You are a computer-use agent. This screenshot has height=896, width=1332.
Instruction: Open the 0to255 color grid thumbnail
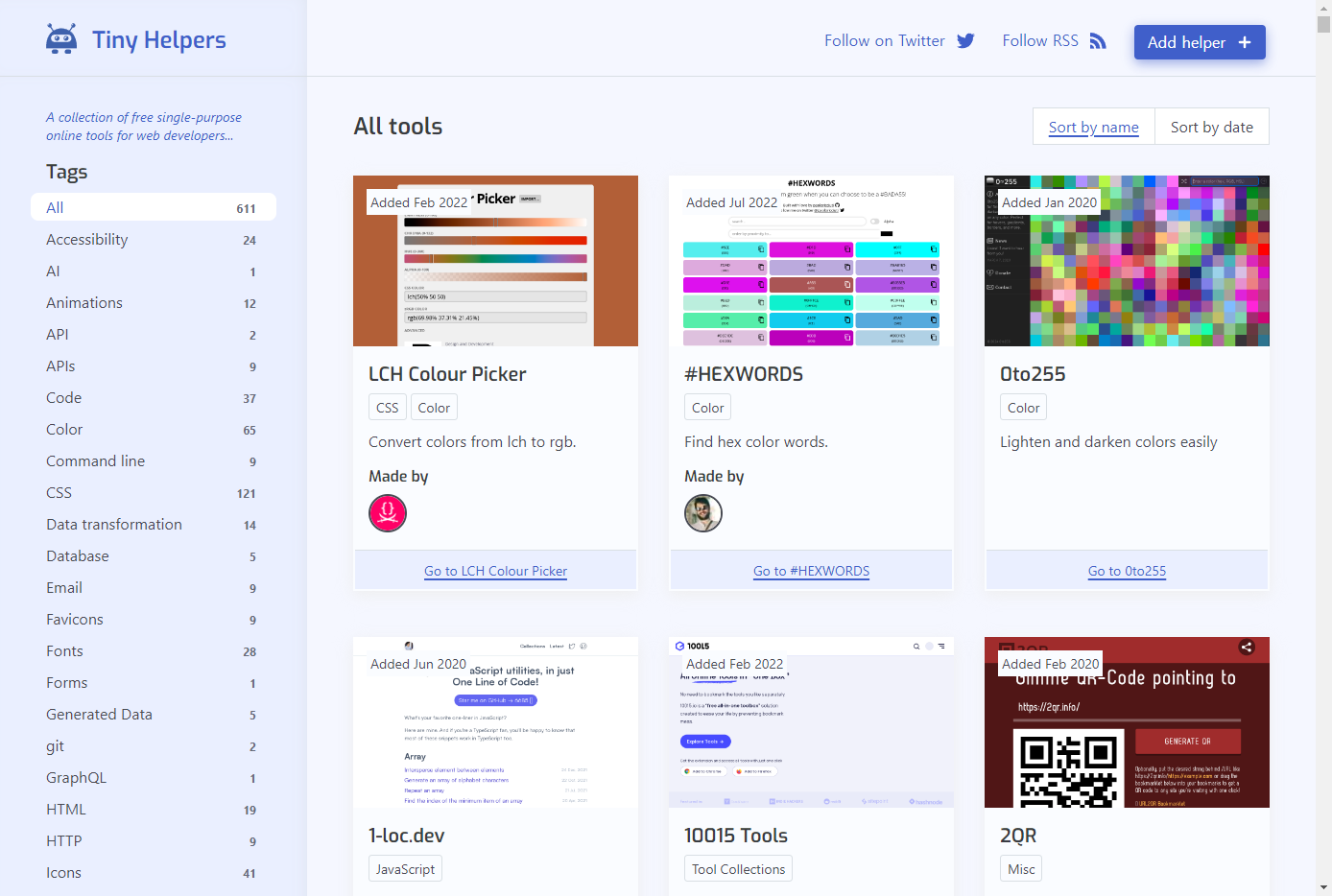[1127, 261]
